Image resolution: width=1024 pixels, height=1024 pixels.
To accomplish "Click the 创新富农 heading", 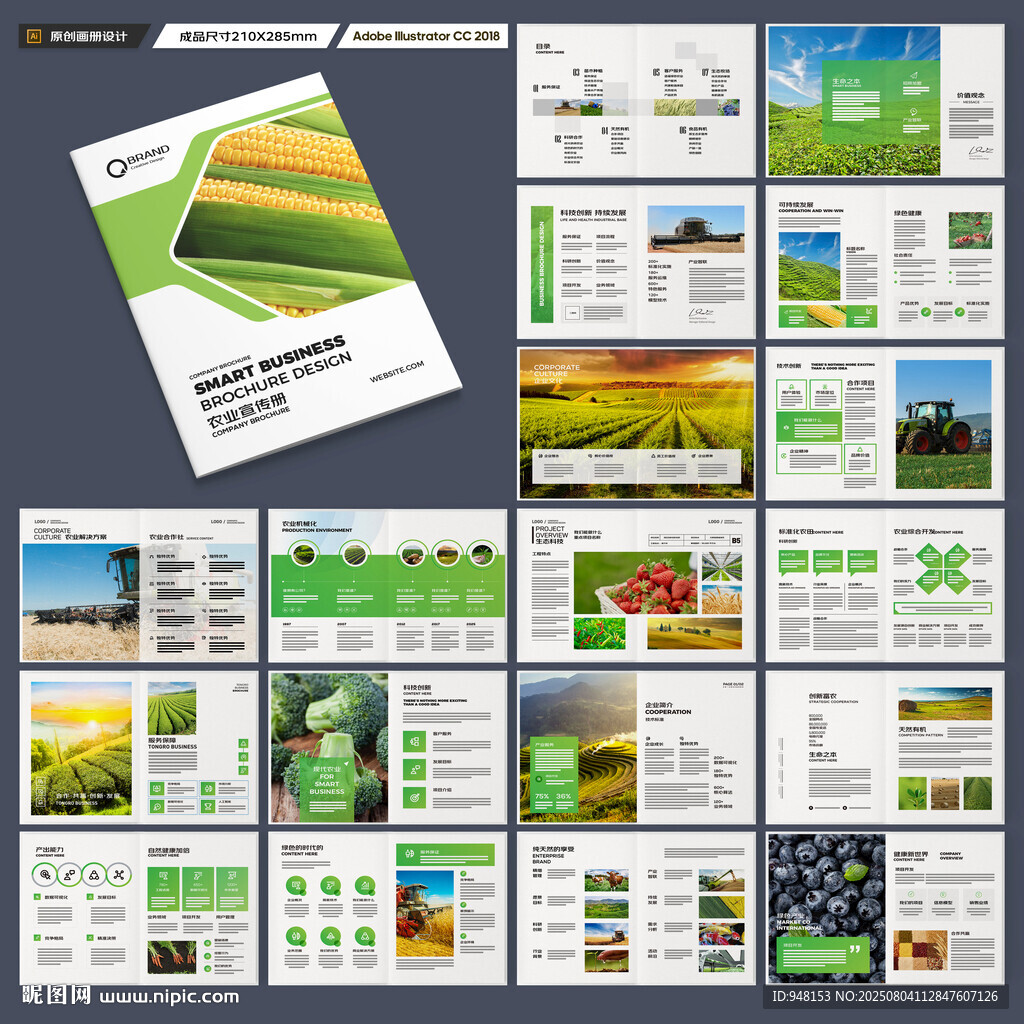I will (x=822, y=696).
